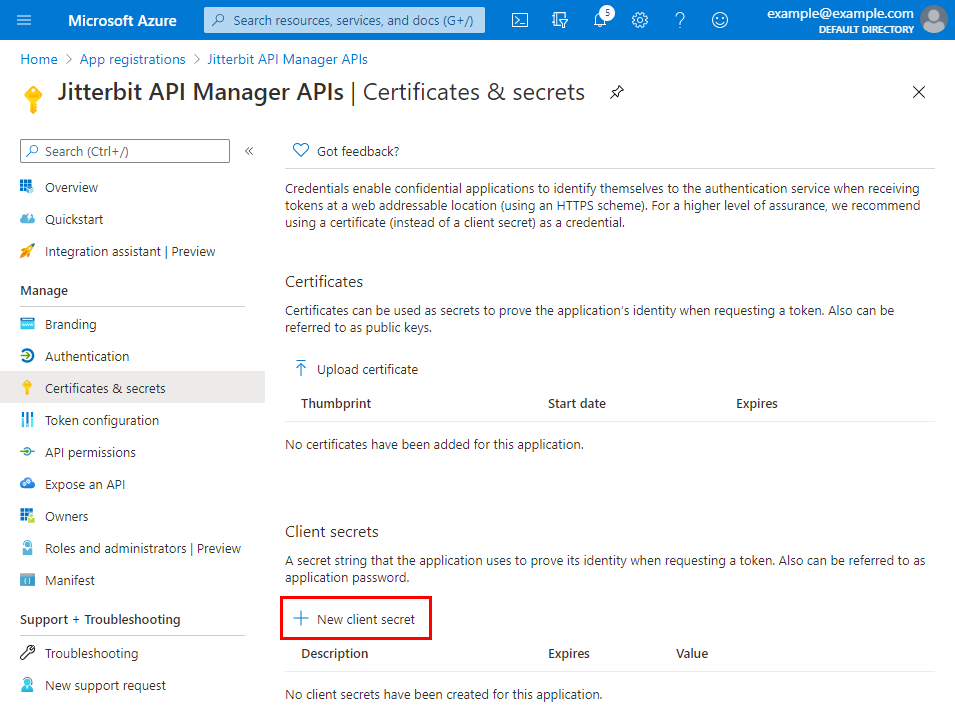
Task: Collapse the left sidebar menu
Action: pyautogui.click(x=249, y=151)
